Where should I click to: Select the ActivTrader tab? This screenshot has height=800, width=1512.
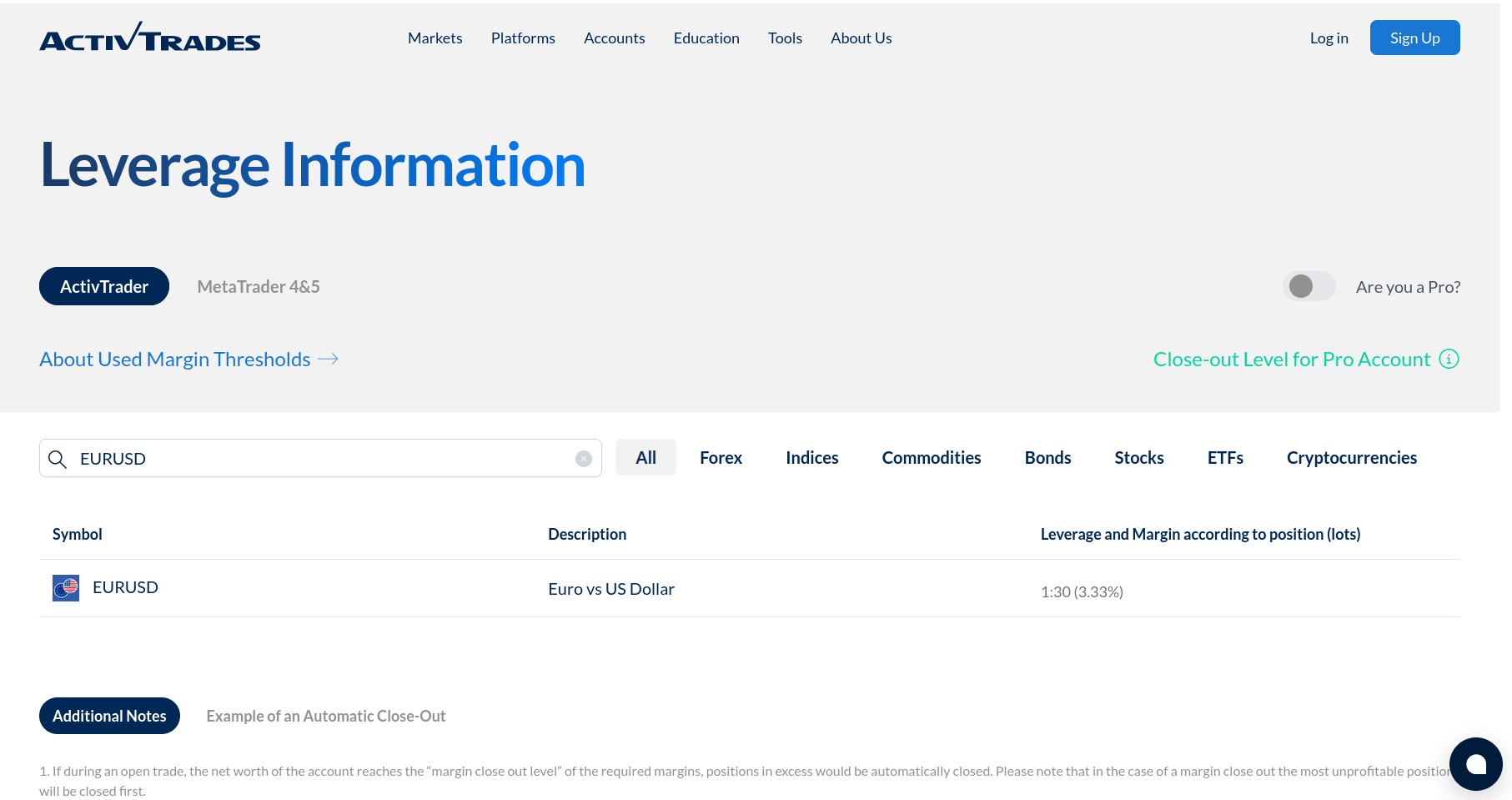pos(104,286)
